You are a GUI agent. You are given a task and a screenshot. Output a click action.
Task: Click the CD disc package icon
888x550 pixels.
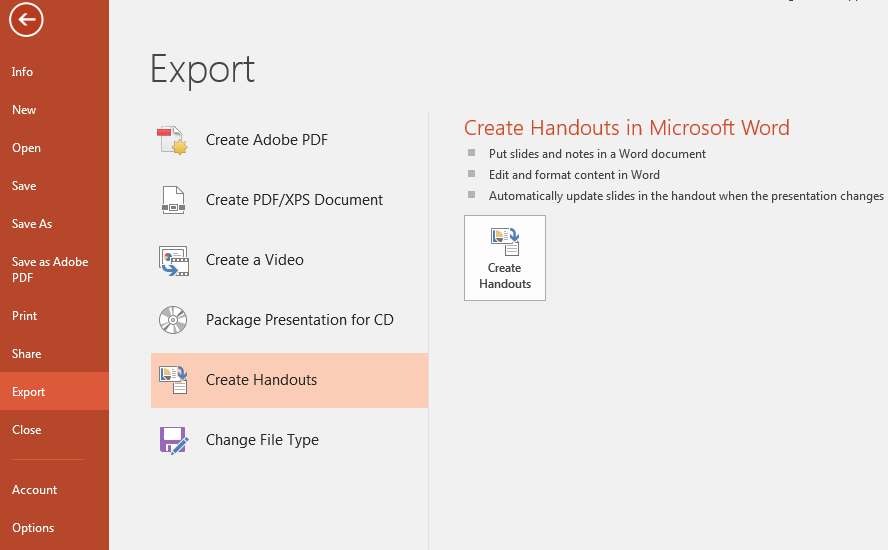173,320
